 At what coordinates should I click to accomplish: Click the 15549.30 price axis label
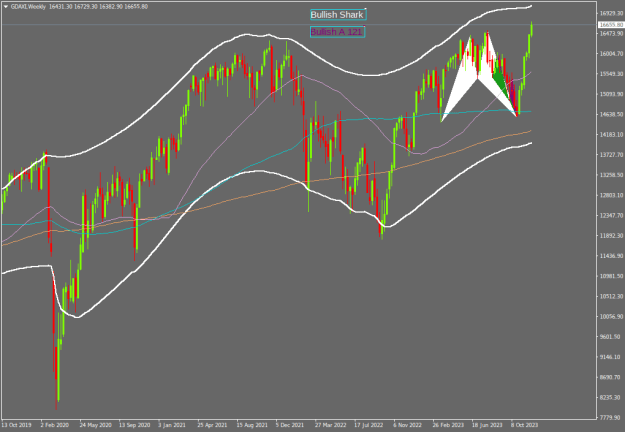[x=611, y=74]
